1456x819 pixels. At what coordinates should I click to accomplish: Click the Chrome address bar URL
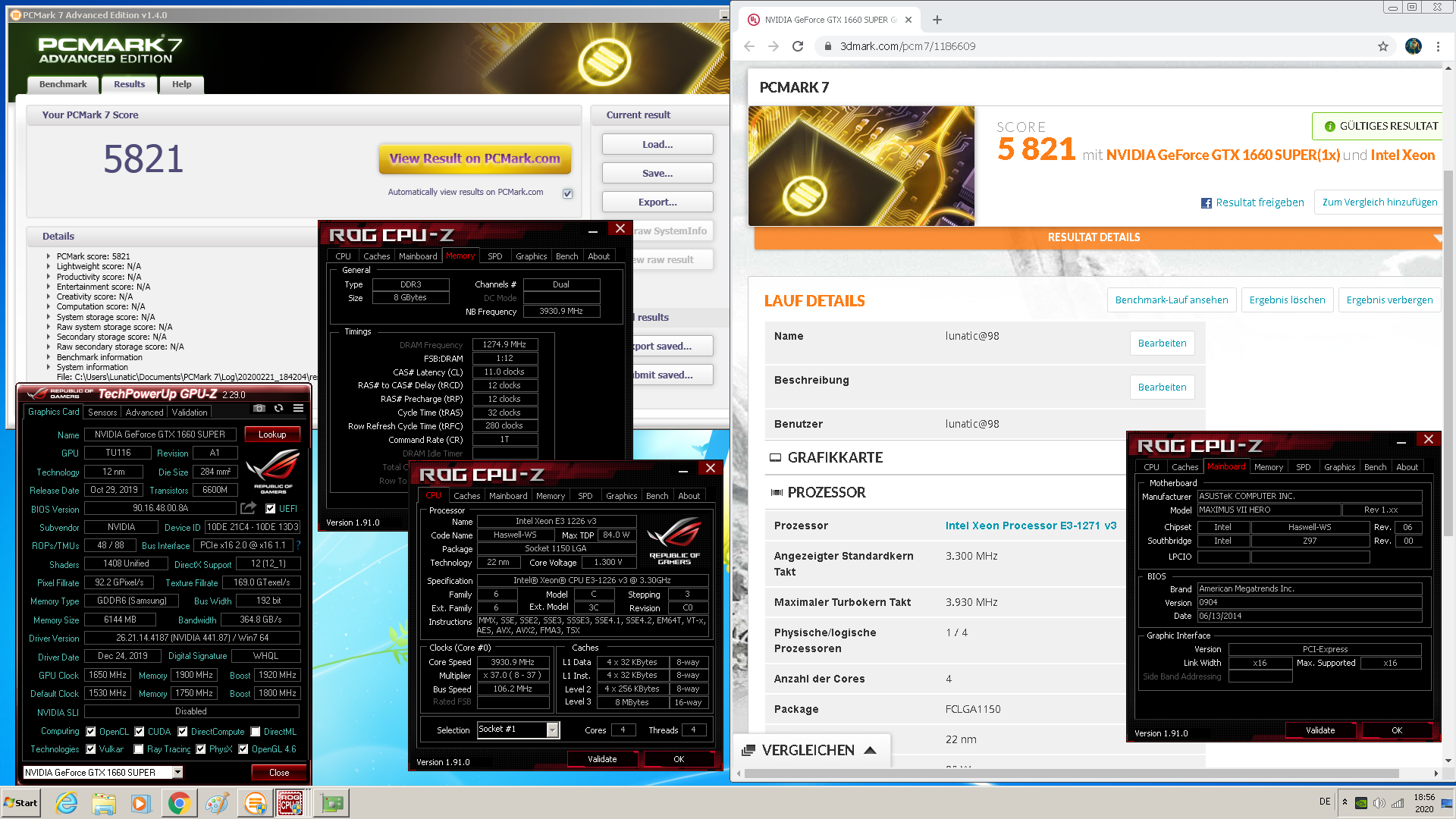click(908, 46)
